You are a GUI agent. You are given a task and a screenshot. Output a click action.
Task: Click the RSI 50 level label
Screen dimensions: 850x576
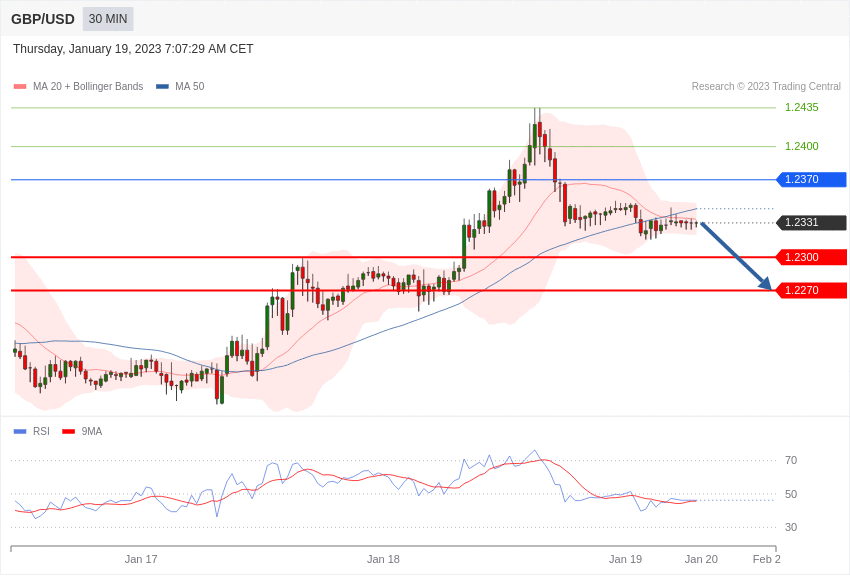pos(791,494)
